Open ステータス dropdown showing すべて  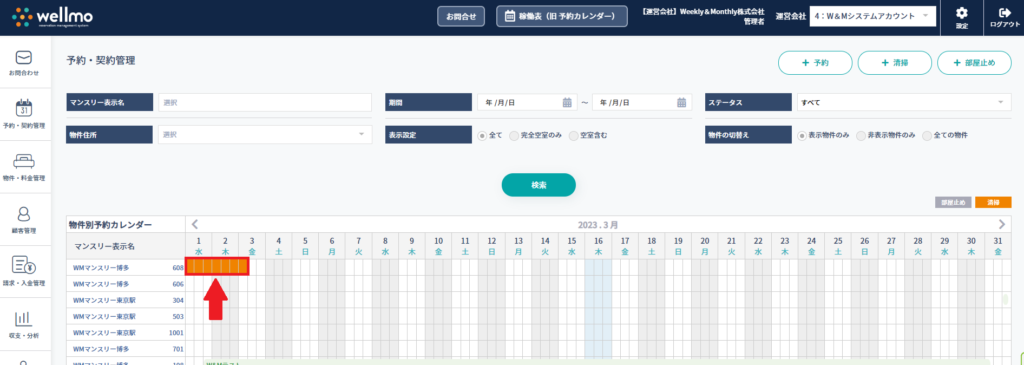click(x=904, y=103)
